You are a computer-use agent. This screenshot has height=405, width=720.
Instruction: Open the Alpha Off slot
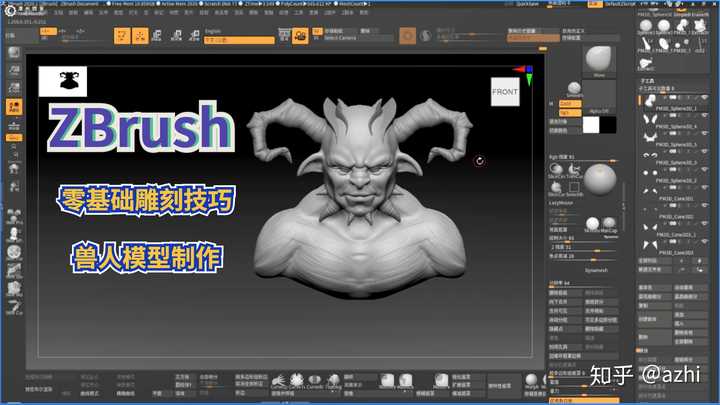click(599, 96)
